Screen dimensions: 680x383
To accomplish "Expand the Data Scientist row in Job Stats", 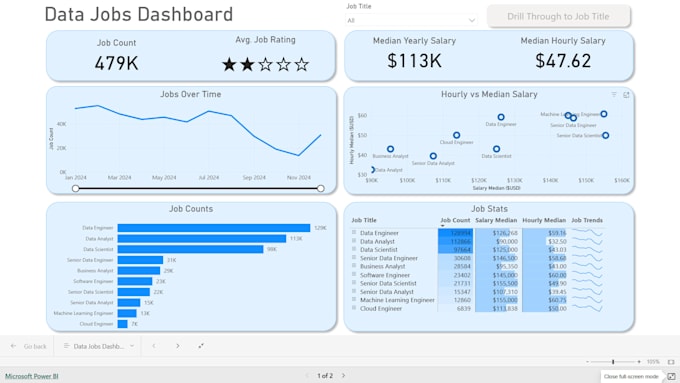I will click(x=354, y=249).
